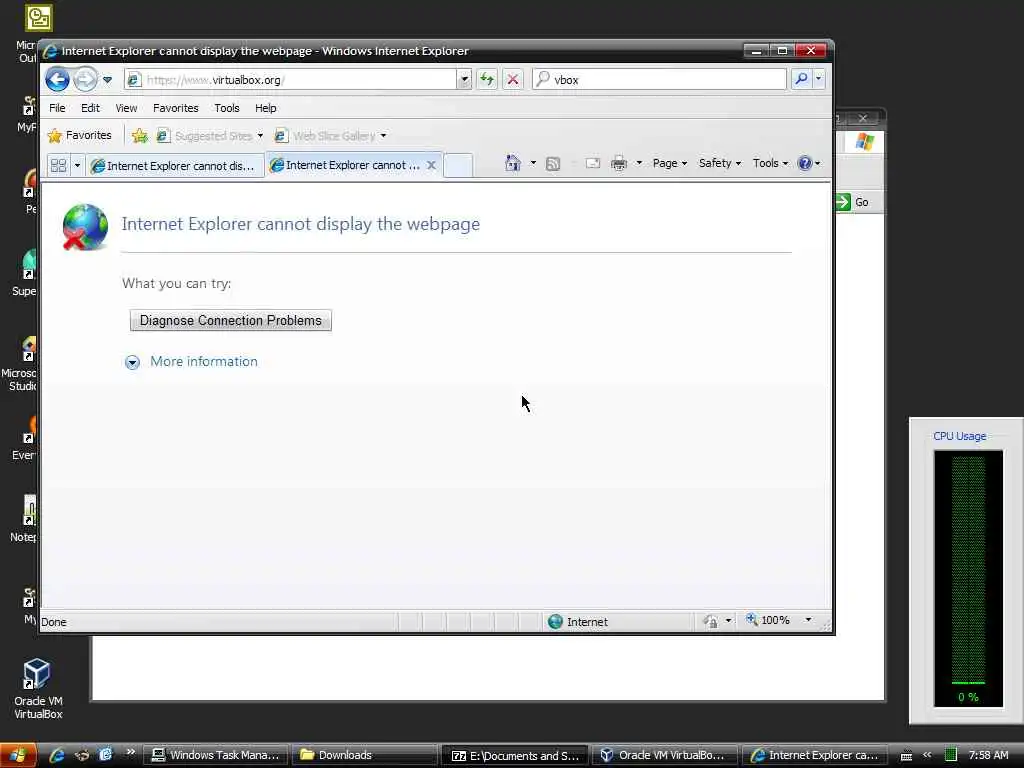Open the View menu
The width and height of the screenshot is (1024, 768).
coord(126,108)
